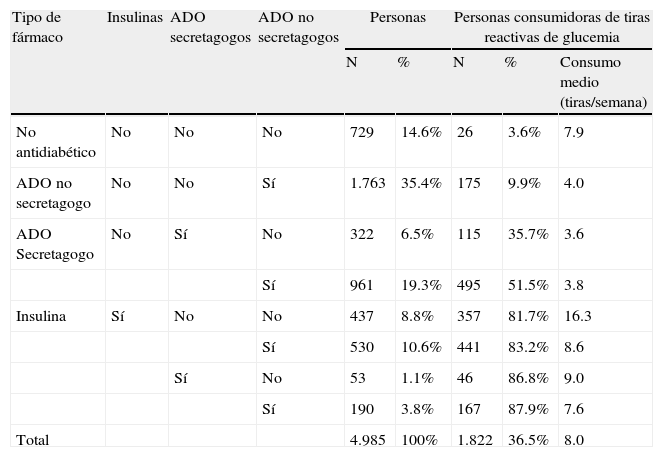Click the "Tipo de fármaco" column header
This screenshot has width=663, height=457.
point(39,27)
